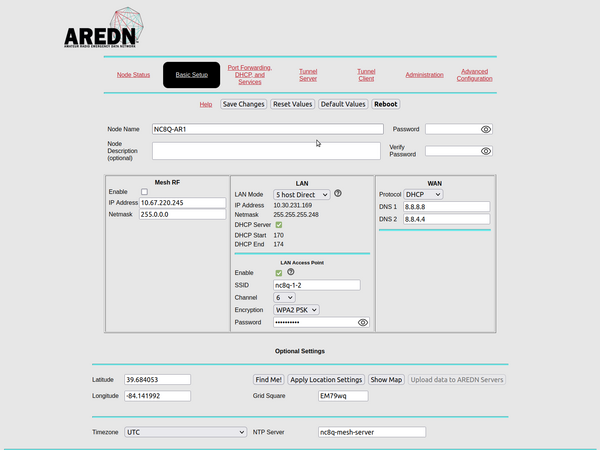Click the Optional Settings heading
This screenshot has height=450, width=600.
click(300, 351)
